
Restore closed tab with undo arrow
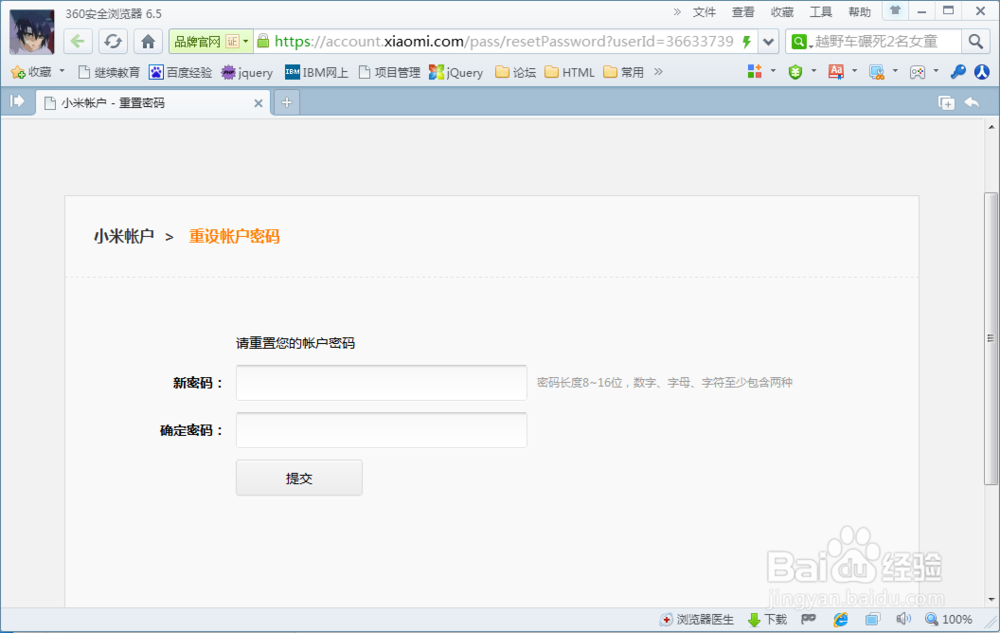click(x=972, y=103)
